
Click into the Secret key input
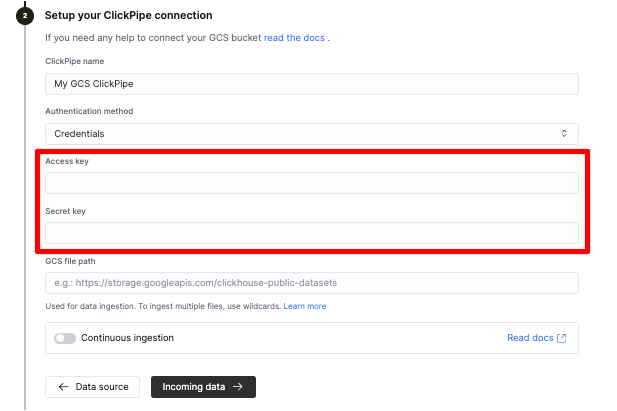[311, 233]
